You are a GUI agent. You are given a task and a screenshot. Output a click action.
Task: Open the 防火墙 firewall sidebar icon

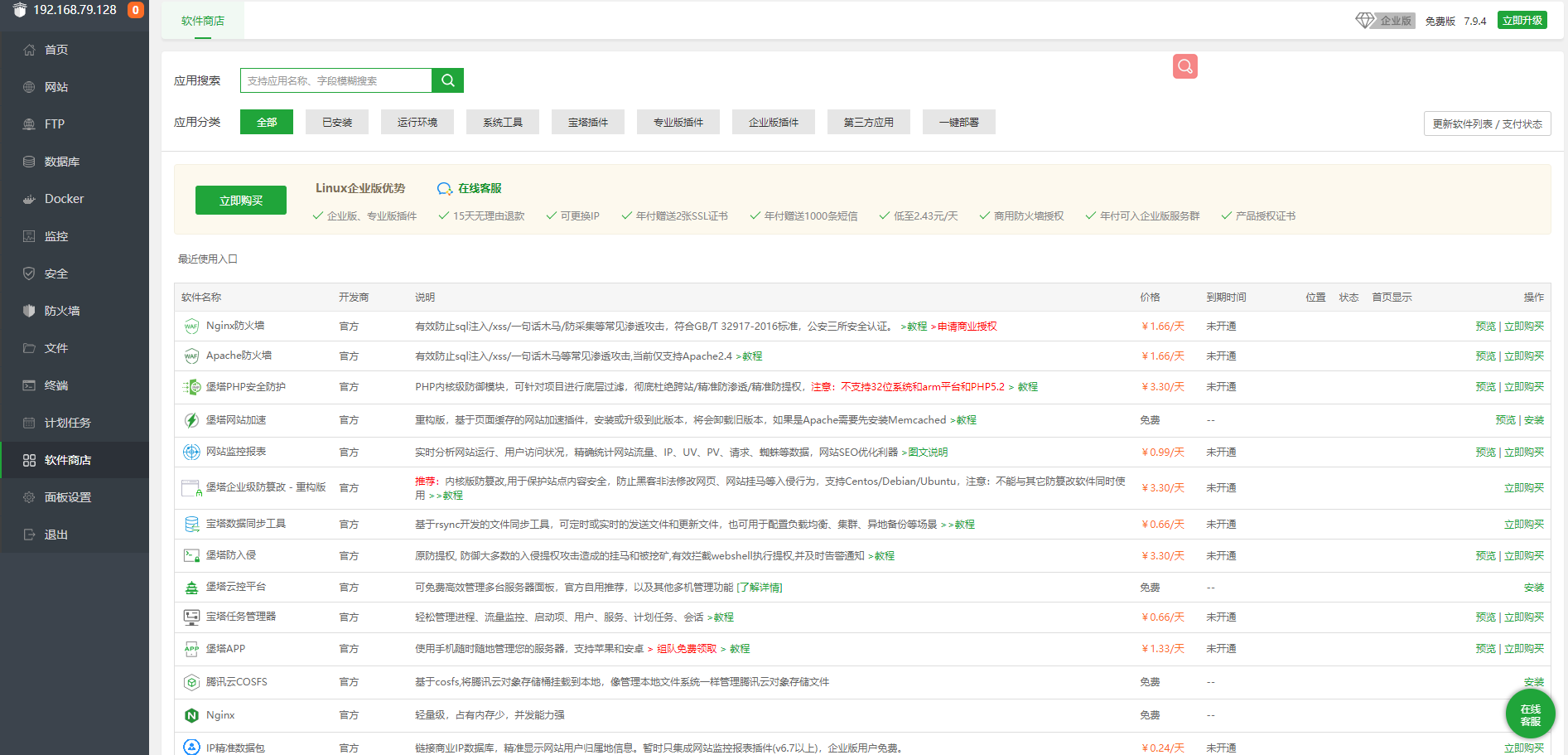29,311
